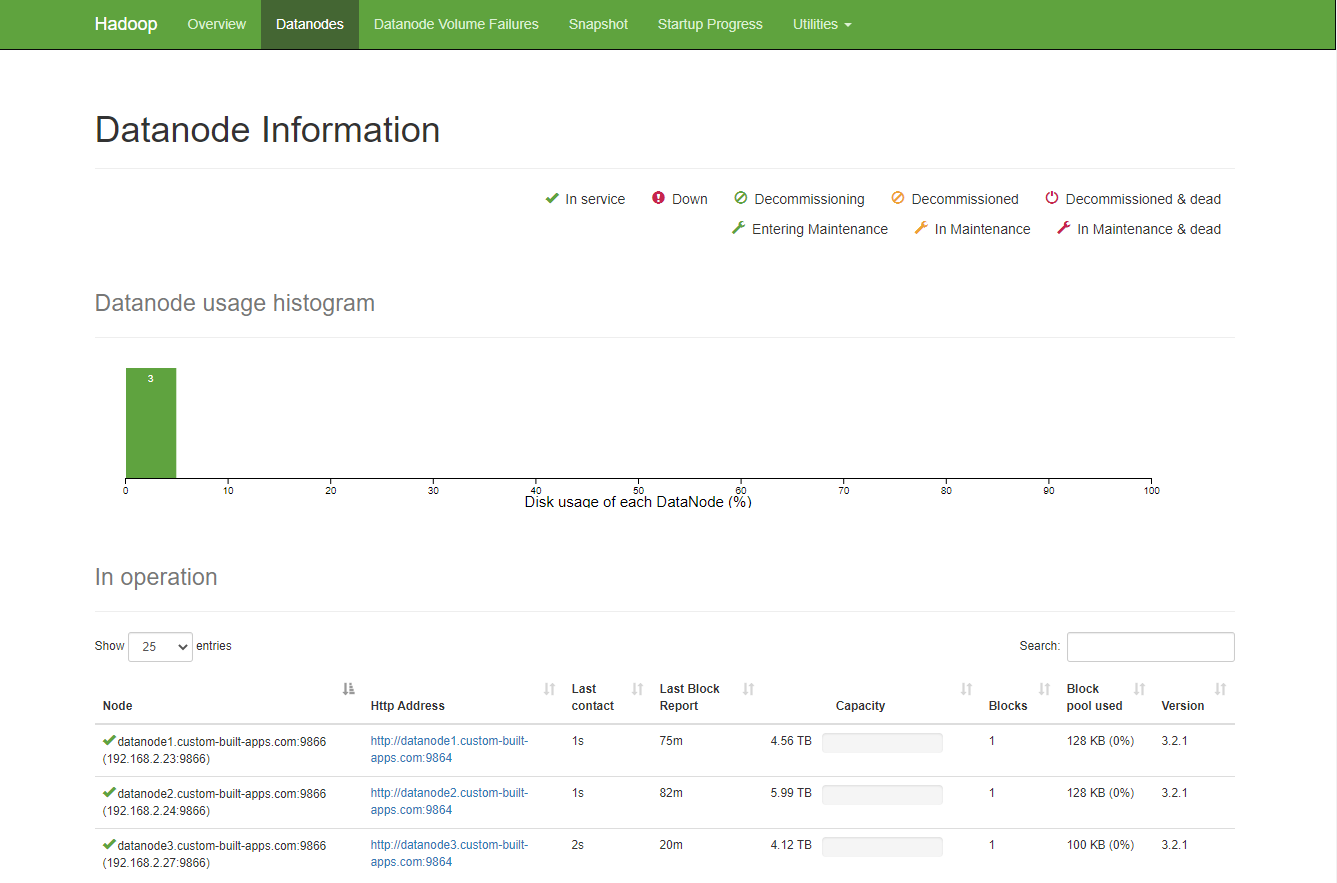1337x883 pixels.
Task: Click the sort arrows of Capacity column
Action: tap(967, 689)
